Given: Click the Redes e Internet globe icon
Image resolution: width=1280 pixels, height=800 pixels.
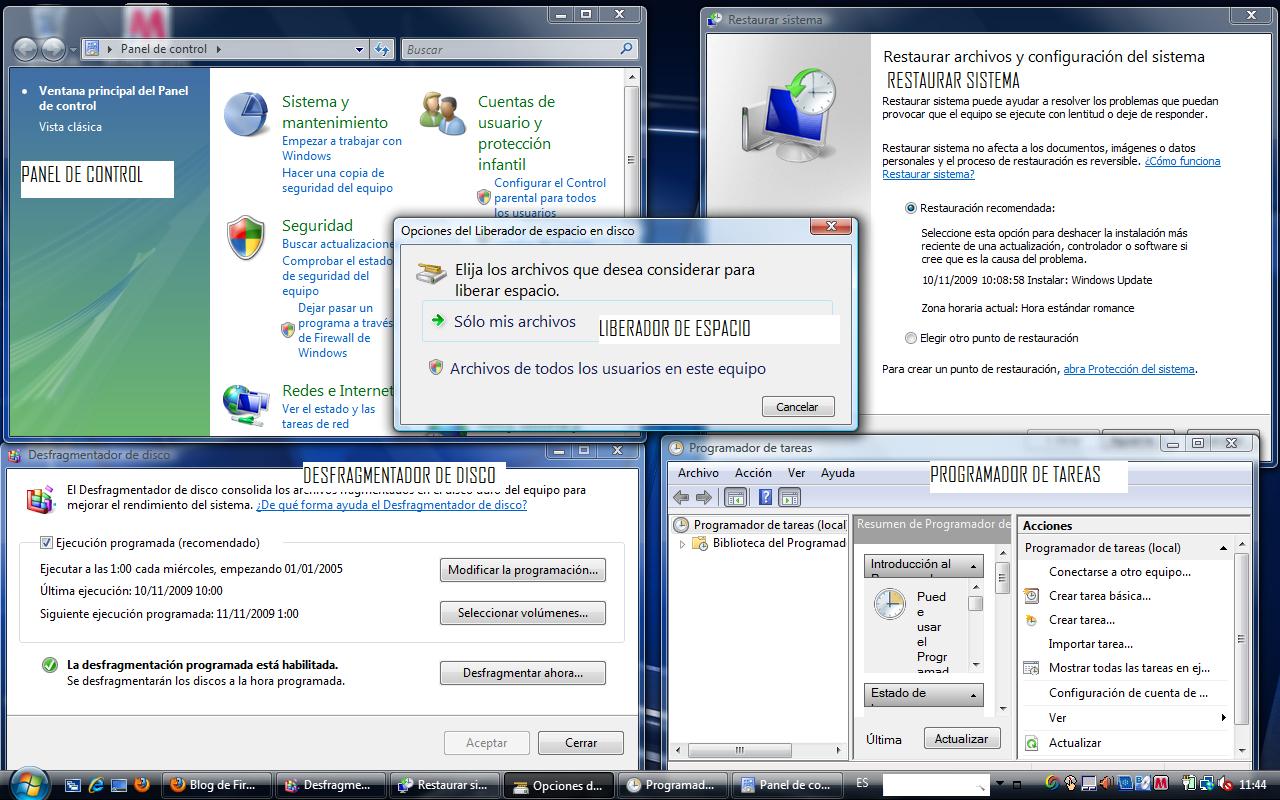Looking at the screenshot, I should click(x=246, y=402).
